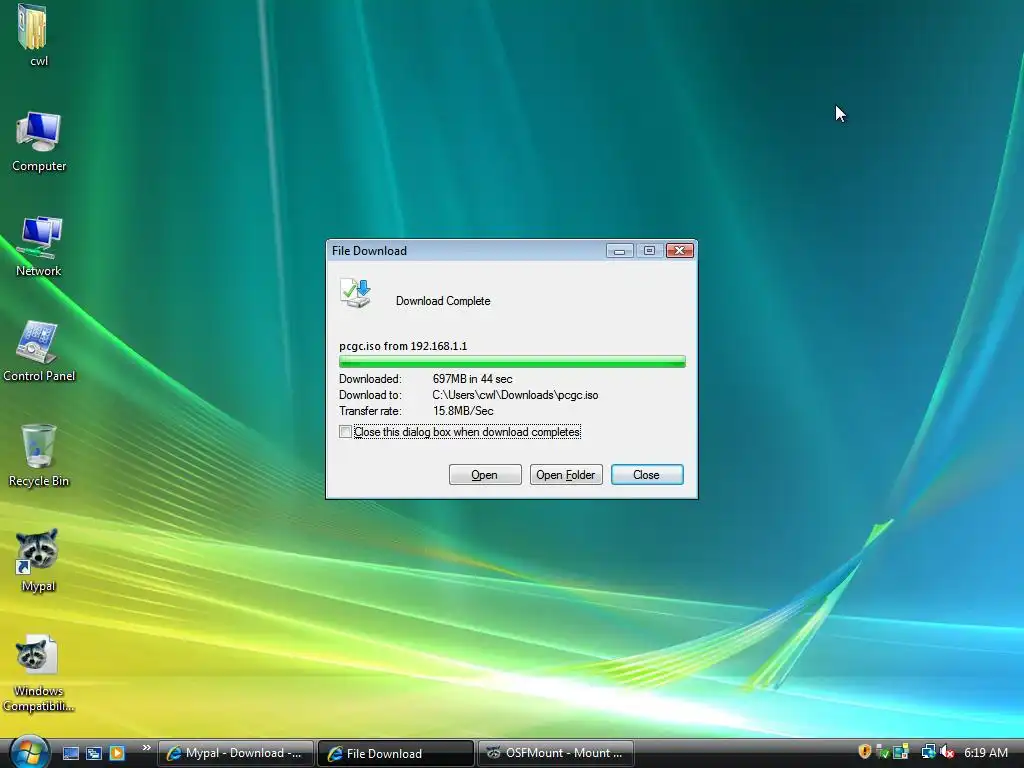Viewport: 1024px width, 768px height.
Task: Click the Show Desktop quick launch icon
Action: [71, 753]
